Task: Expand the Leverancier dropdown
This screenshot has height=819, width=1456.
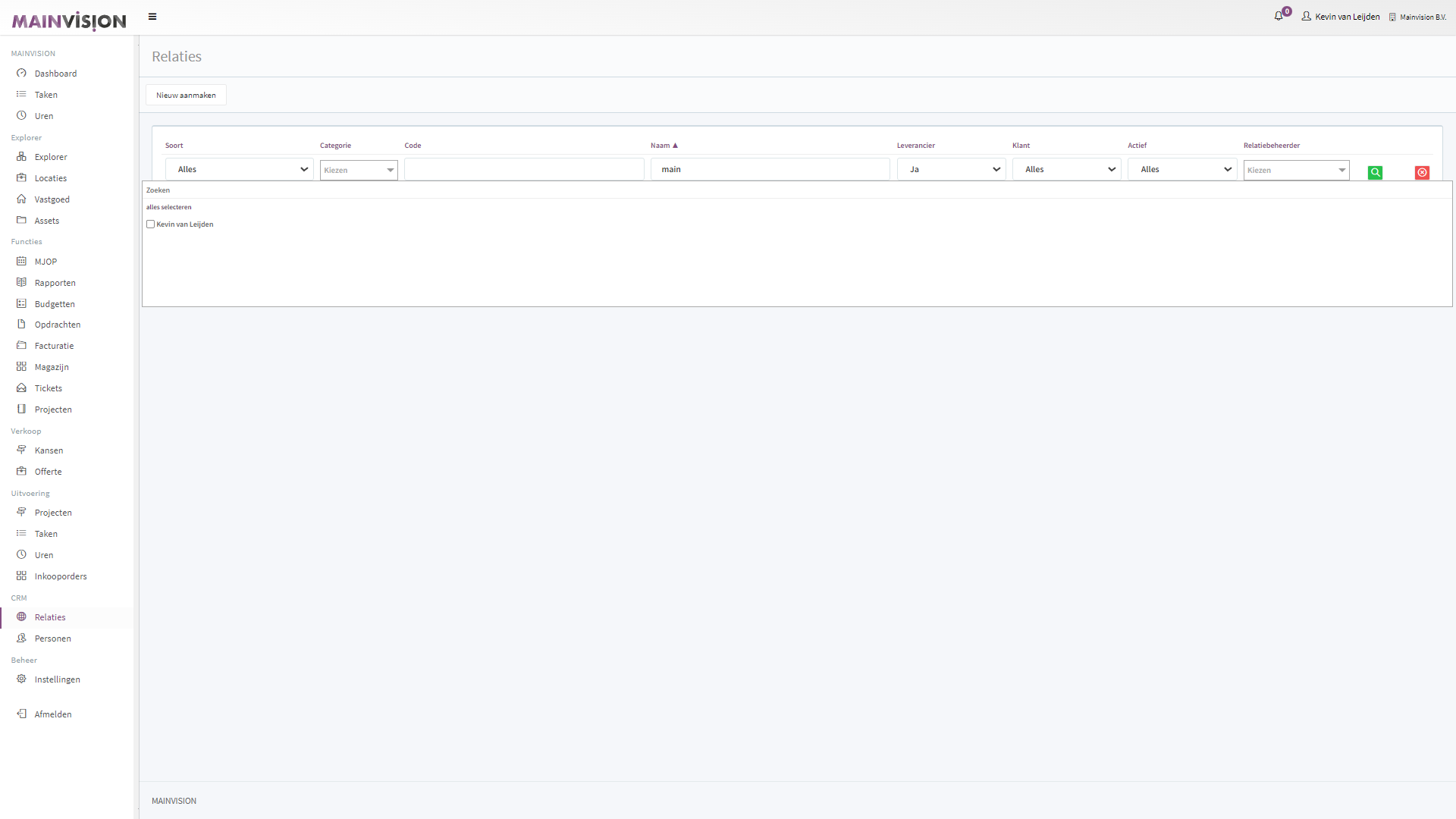Action: (x=951, y=170)
